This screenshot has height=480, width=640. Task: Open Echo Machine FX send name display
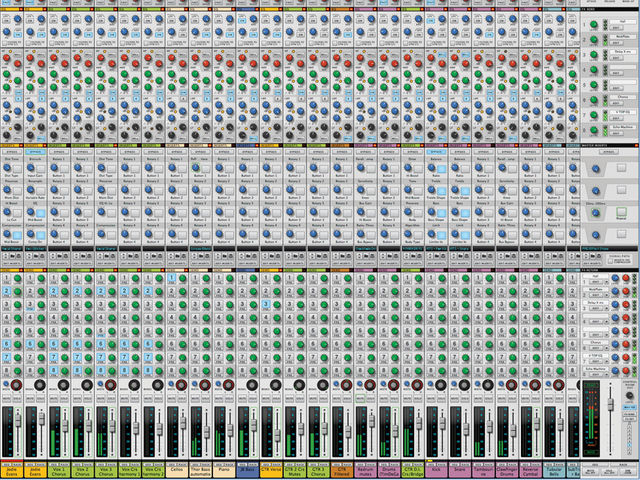click(x=622, y=127)
